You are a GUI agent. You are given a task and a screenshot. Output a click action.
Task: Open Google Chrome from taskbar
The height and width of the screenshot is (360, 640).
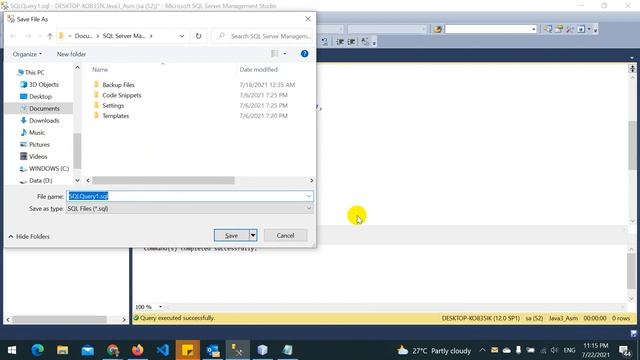click(113, 350)
